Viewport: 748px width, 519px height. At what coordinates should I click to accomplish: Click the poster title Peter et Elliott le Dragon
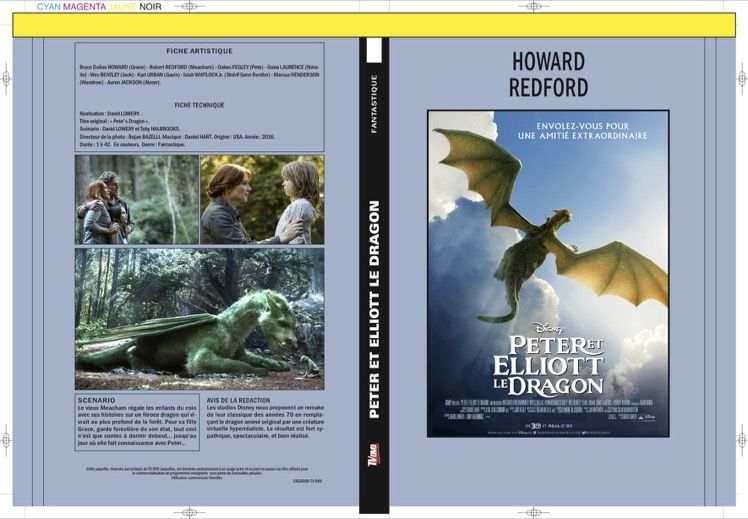[549, 365]
